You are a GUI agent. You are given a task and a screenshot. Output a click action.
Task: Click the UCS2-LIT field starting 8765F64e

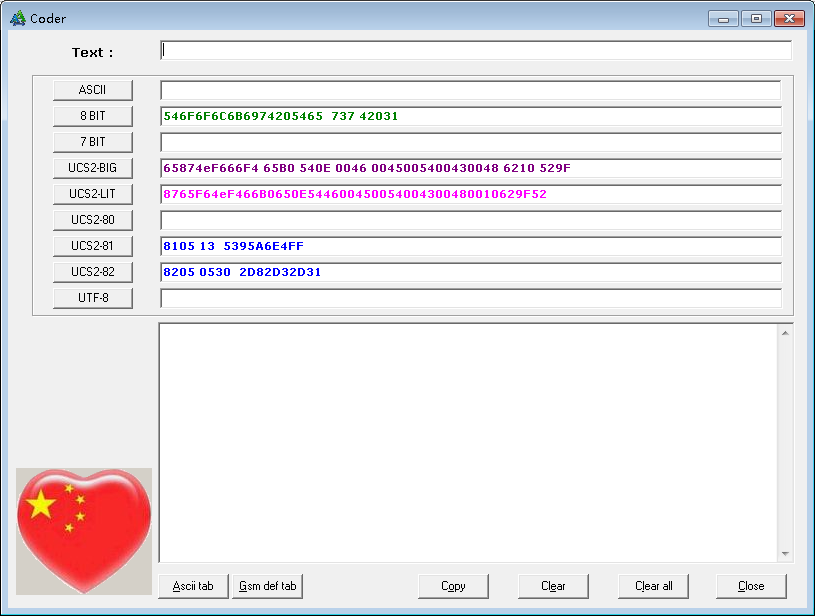coord(470,194)
